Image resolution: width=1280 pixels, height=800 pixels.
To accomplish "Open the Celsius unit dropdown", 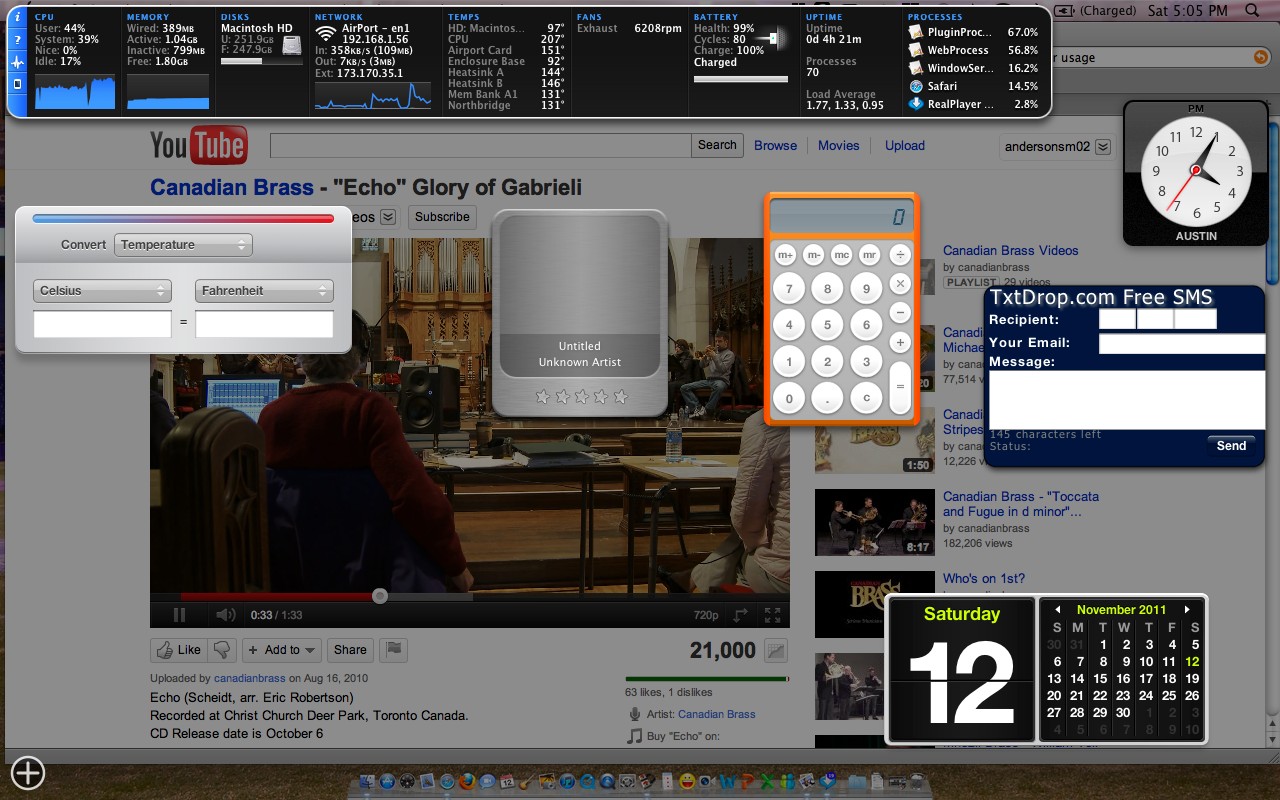I will click(x=102, y=291).
